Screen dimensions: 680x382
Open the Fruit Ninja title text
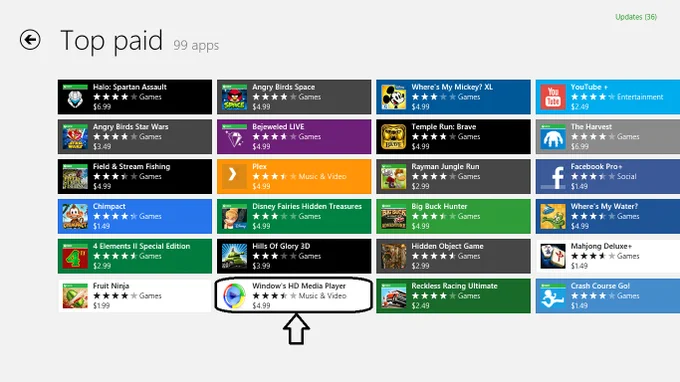click(x=111, y=286)
